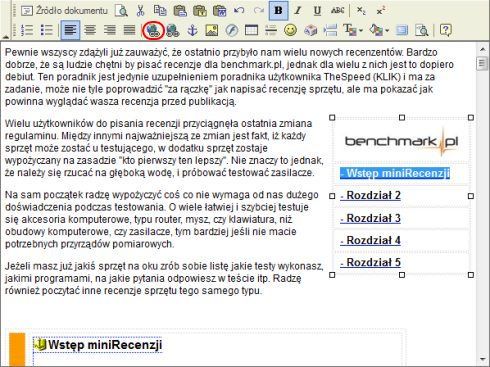Insert a page break
Image resolution: width=490 pixels, height=367 pixels.
(330, 31)
